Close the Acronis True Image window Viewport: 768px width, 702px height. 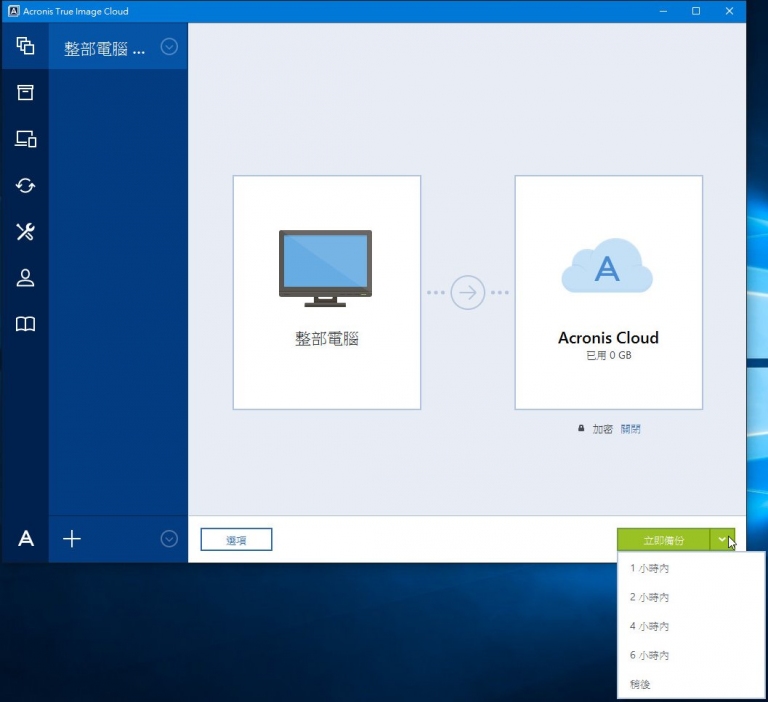pos(729,11)
